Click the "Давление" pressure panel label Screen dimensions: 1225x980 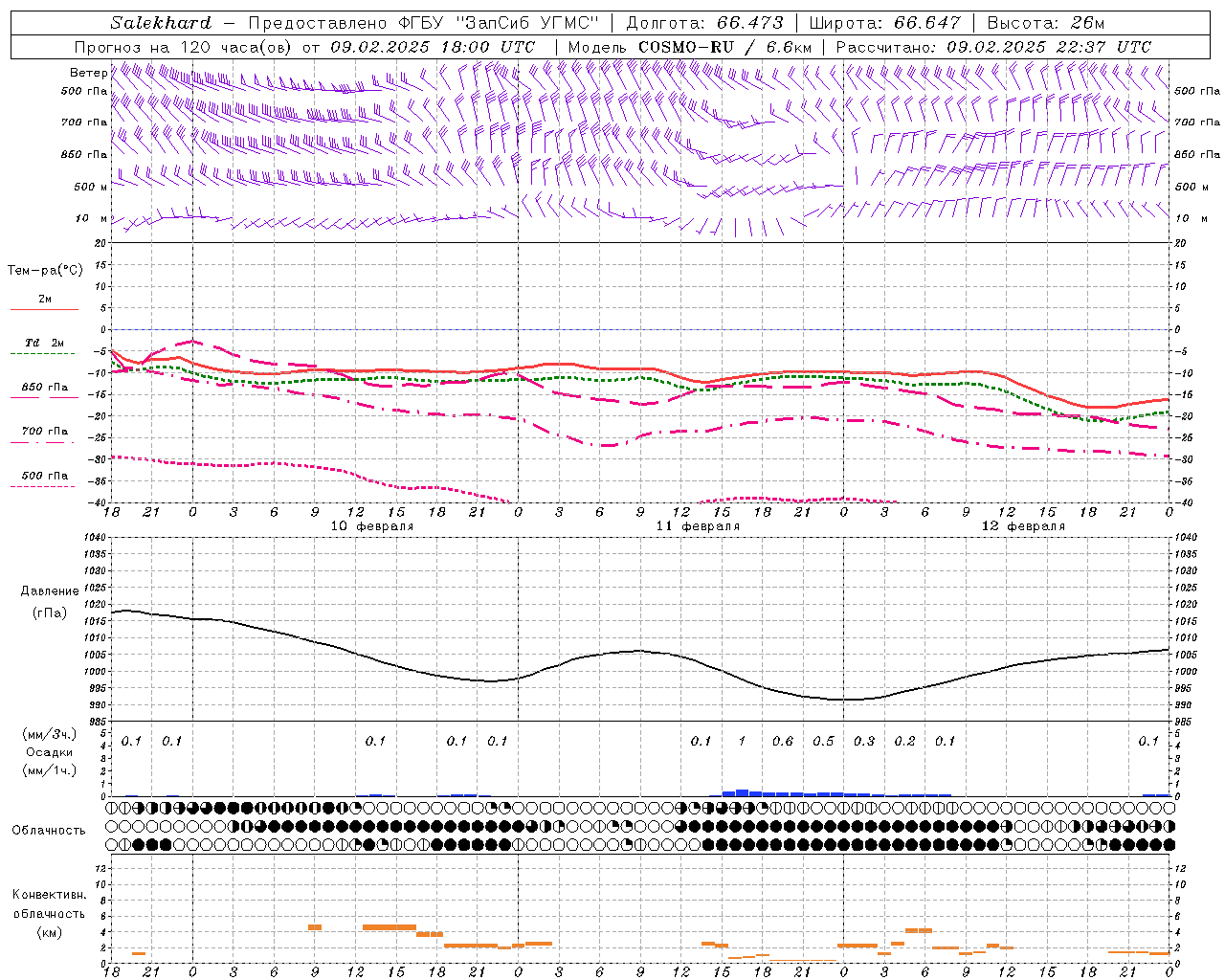click(50, 591)
